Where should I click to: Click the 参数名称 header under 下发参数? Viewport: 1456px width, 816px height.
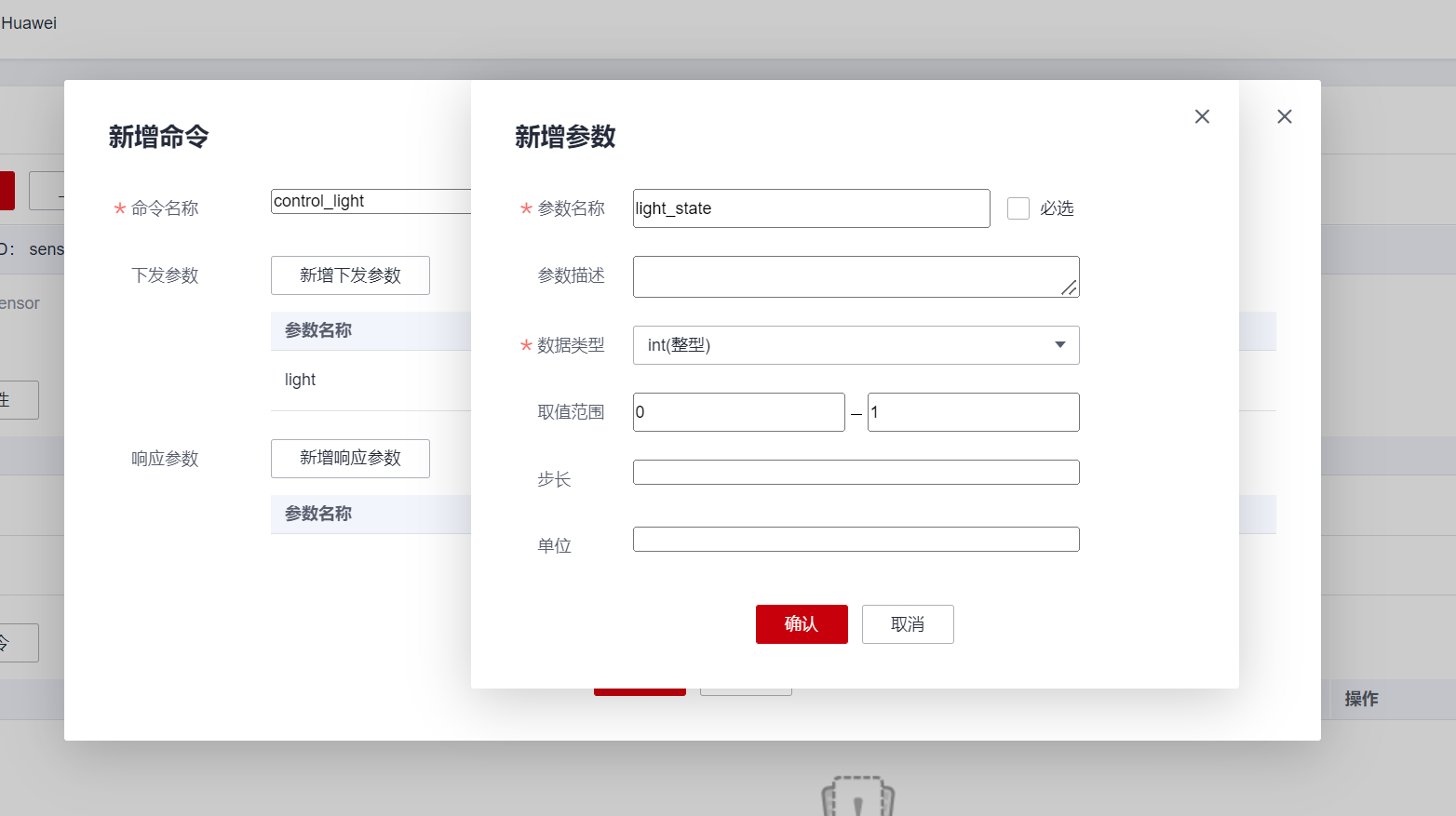pos(318,330)
